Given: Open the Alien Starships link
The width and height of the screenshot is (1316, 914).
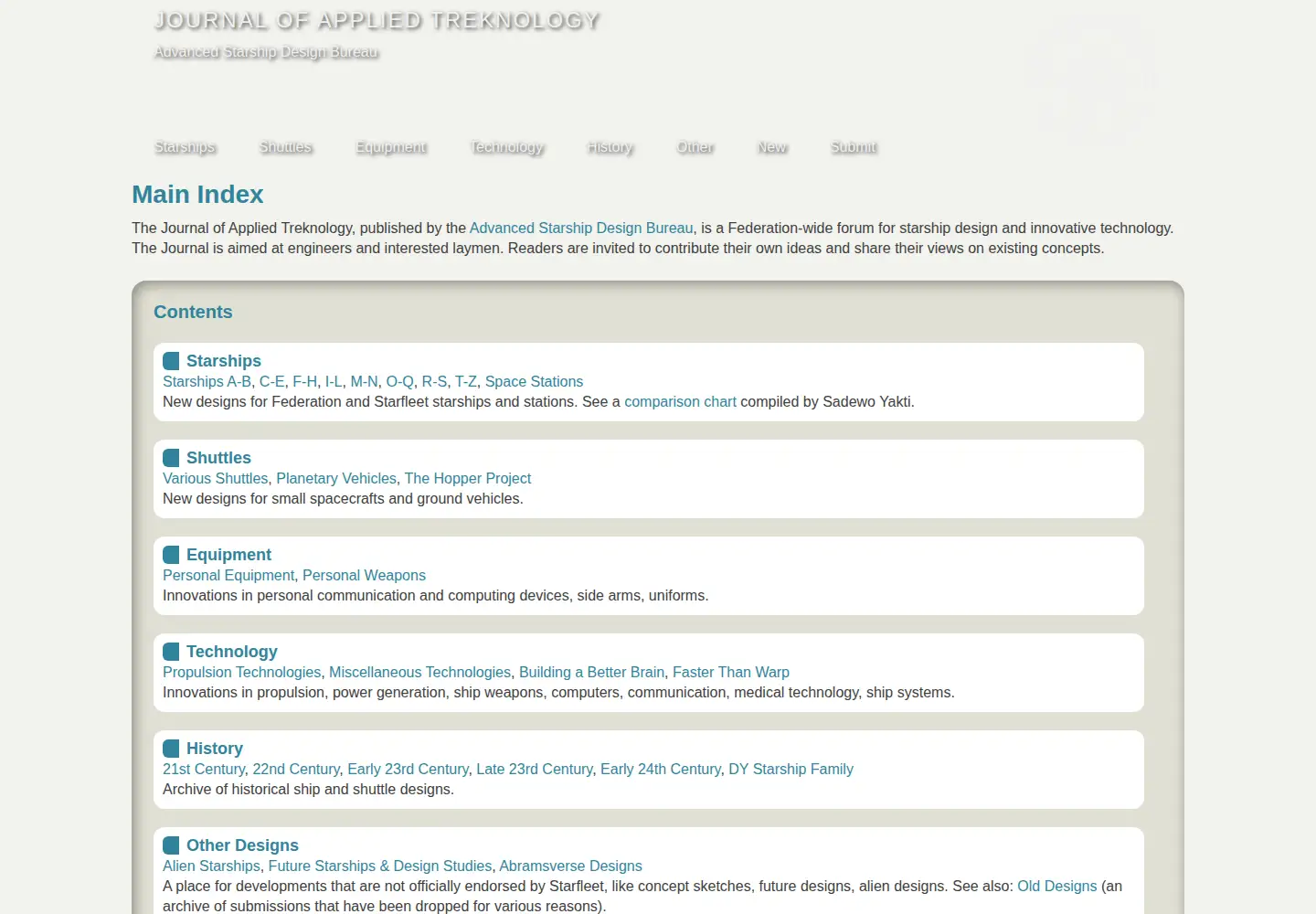Looking at the screenshot, I should [x=211, y=866].
